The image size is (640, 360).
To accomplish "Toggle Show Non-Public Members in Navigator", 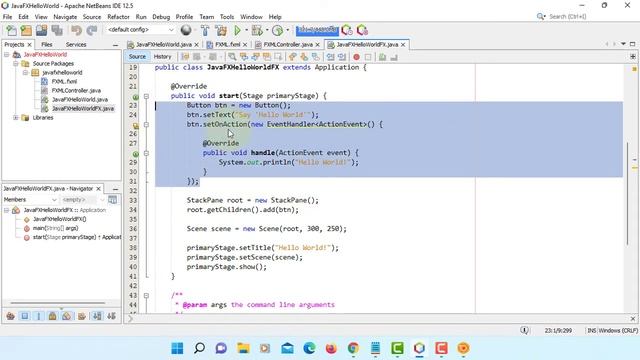I will (53, 316).
